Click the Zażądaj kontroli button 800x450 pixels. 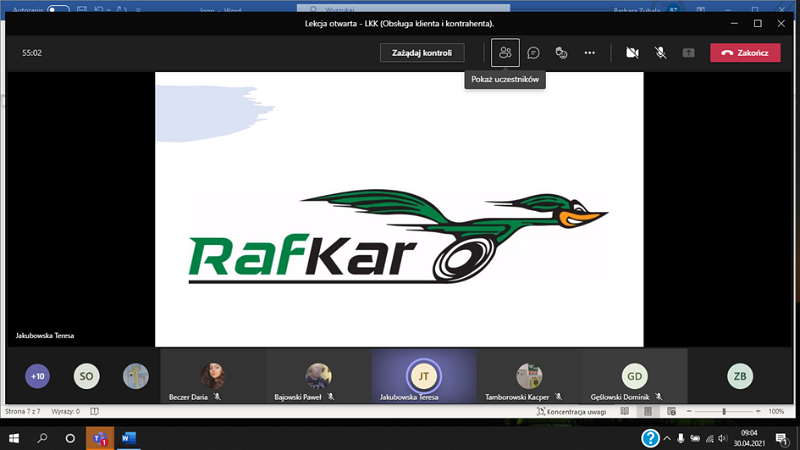click(x=422, y=53)
